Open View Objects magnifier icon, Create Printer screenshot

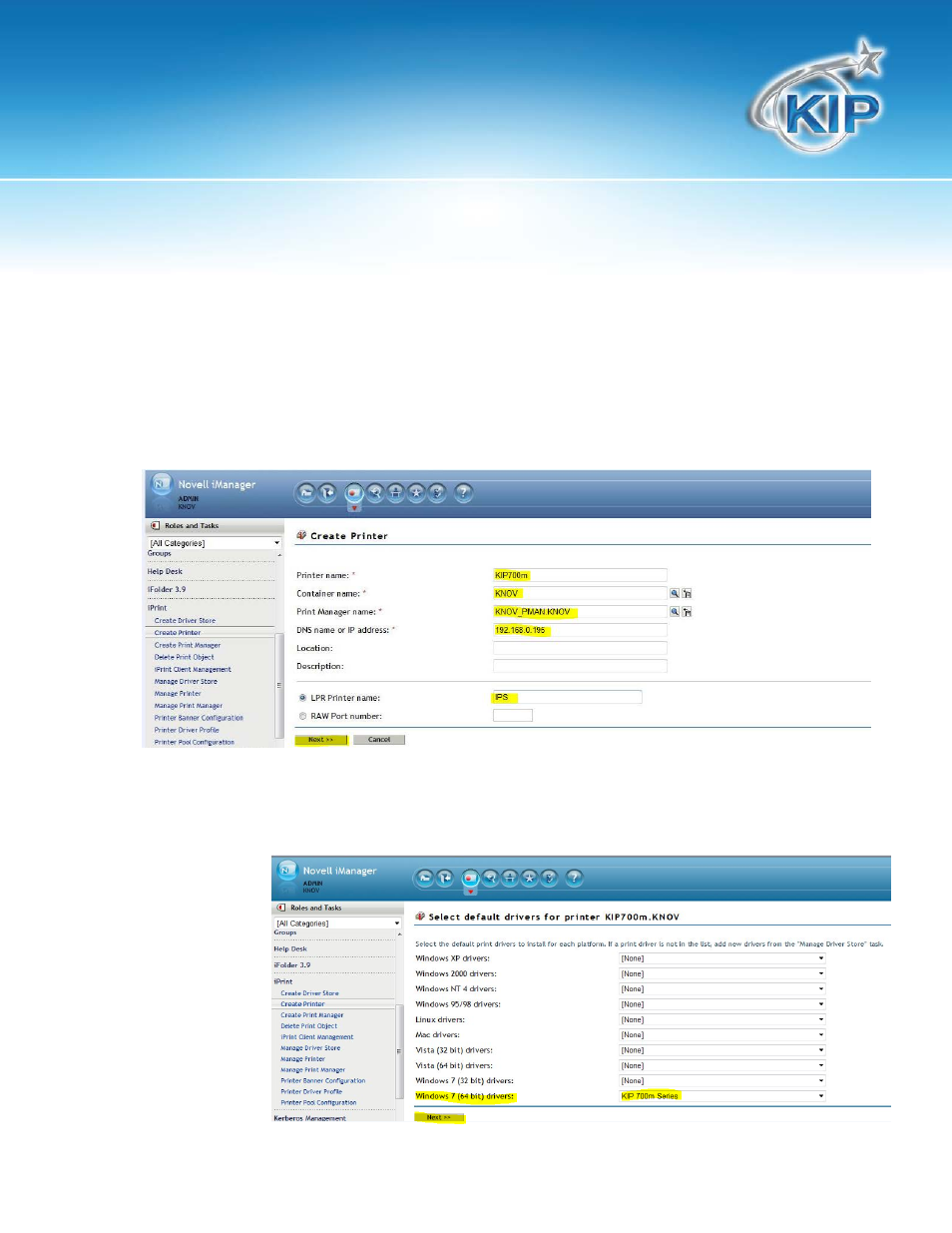tap(375, 492)
